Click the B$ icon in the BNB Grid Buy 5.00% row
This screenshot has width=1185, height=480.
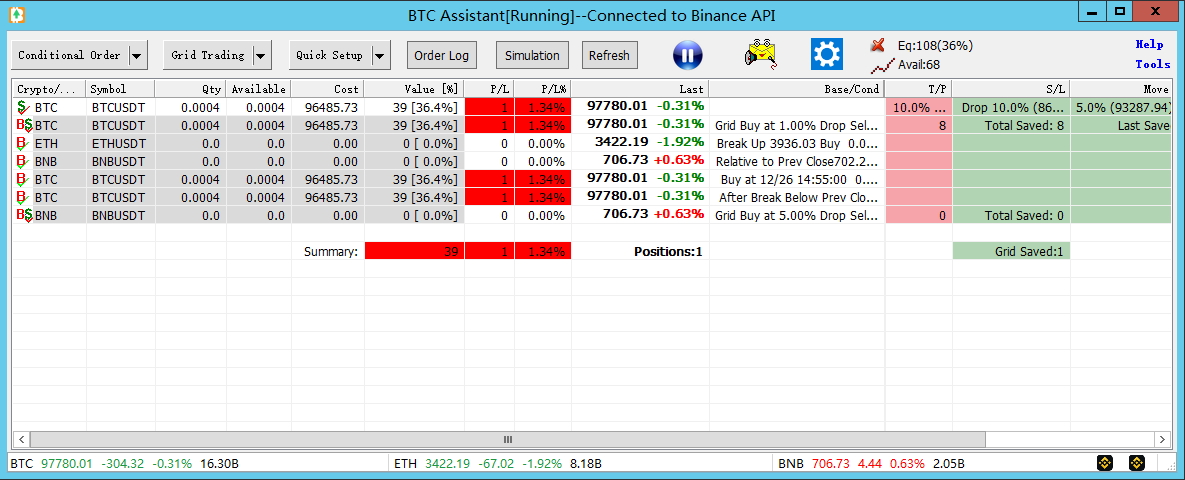point(24,215)
